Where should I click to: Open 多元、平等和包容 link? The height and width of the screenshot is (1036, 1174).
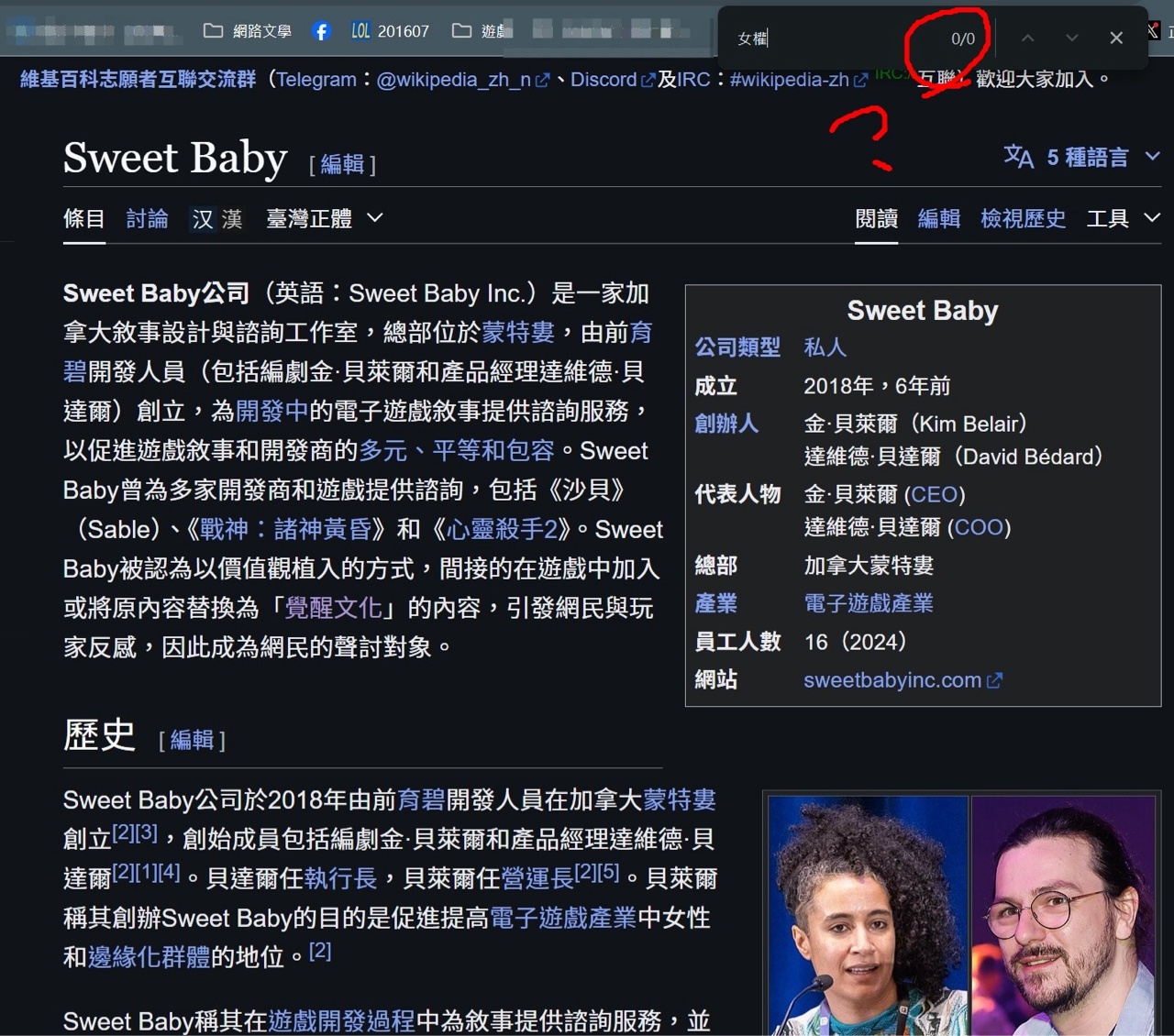pos(457,450)
